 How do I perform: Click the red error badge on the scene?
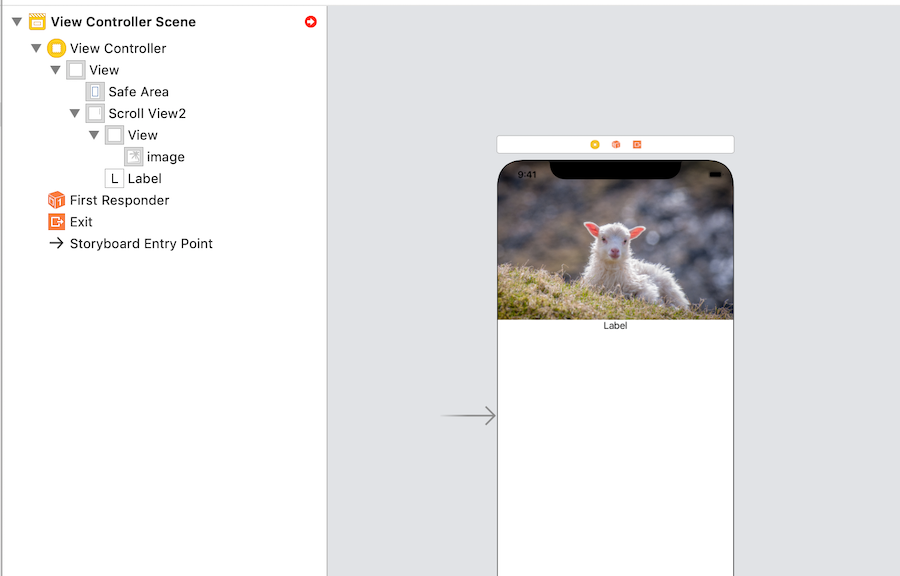310,21
